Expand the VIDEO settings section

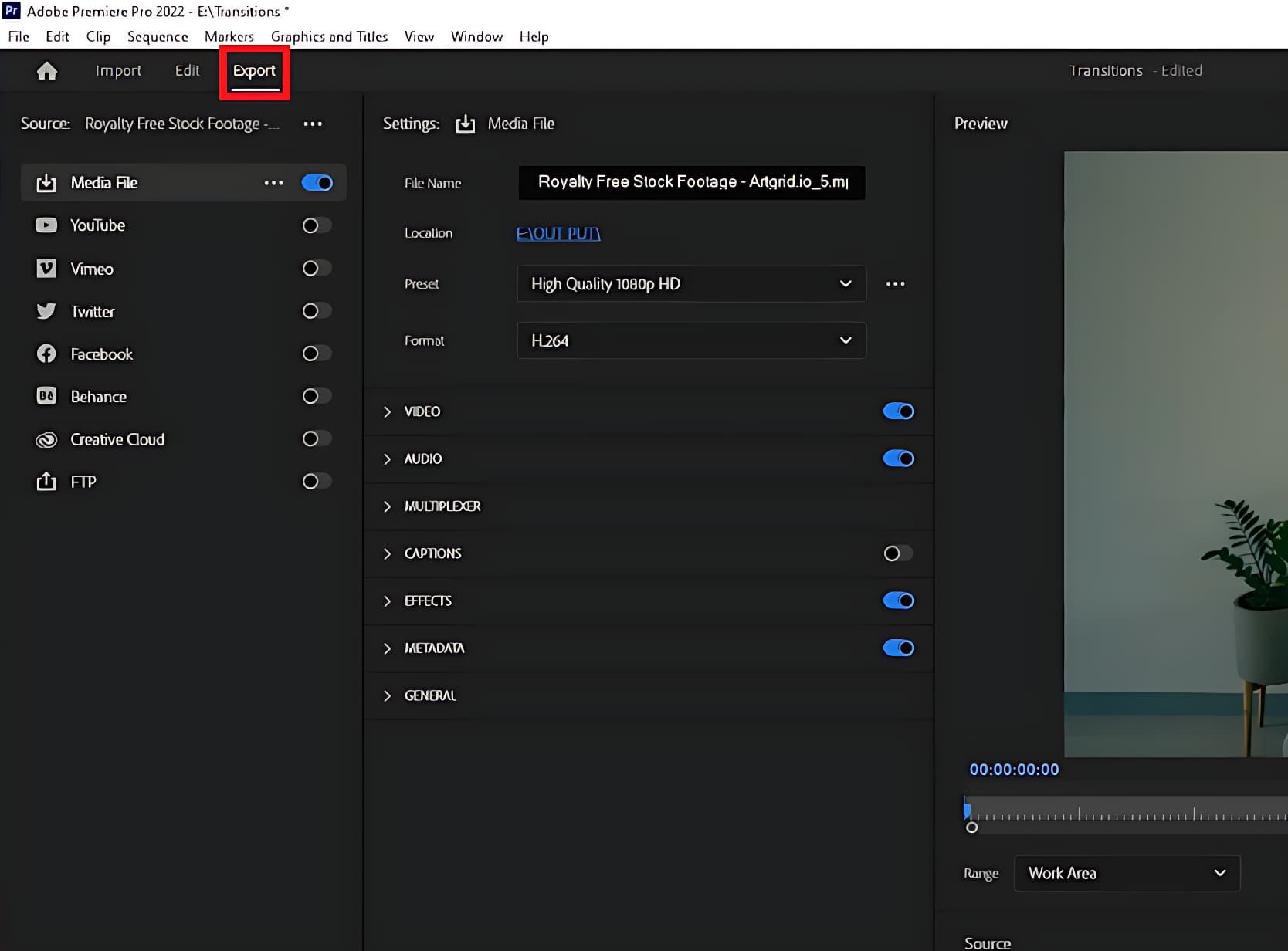click(x=388, y=412)
